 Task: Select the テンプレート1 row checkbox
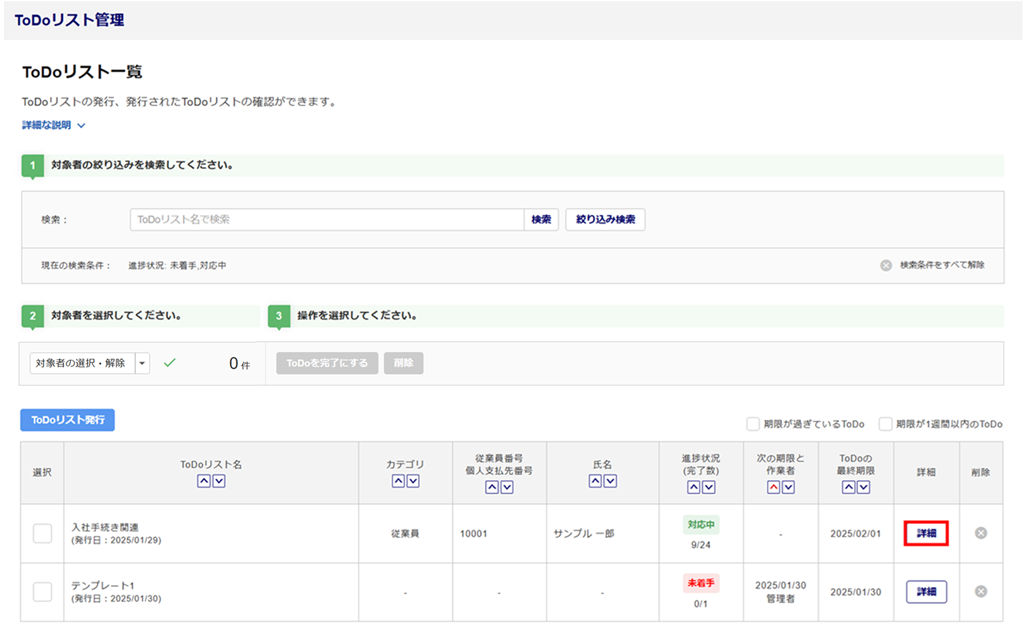click(42, 591)
